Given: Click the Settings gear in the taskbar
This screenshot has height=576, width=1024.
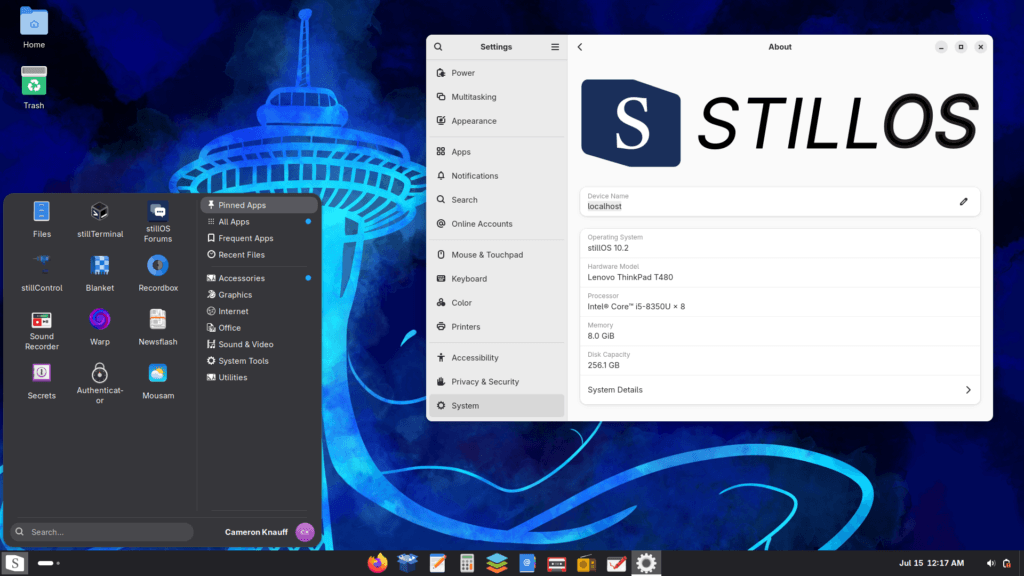Looking at the screenshot, I should click(646, 563).
